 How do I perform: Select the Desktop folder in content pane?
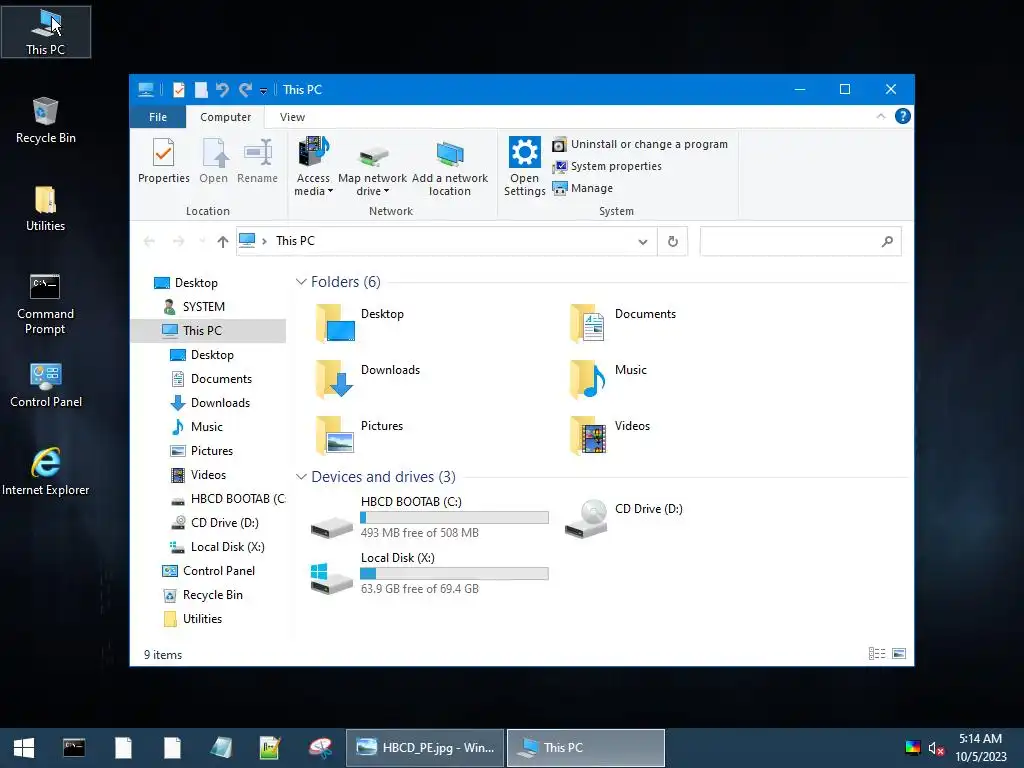(x=359, y=323)
